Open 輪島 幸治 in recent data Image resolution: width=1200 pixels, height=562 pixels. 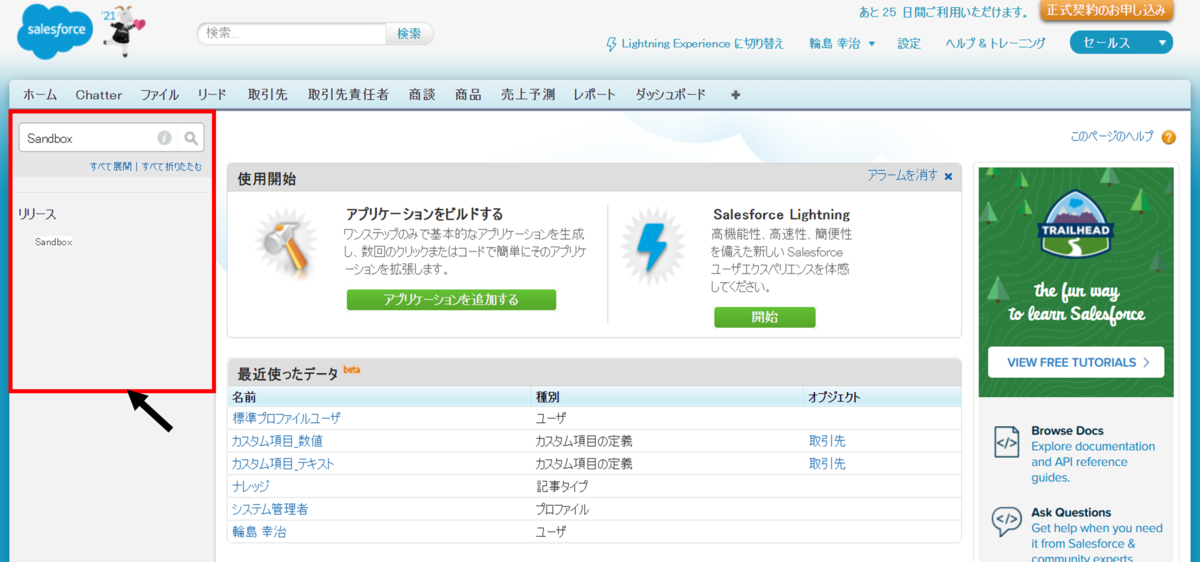[x=259, y=533]
